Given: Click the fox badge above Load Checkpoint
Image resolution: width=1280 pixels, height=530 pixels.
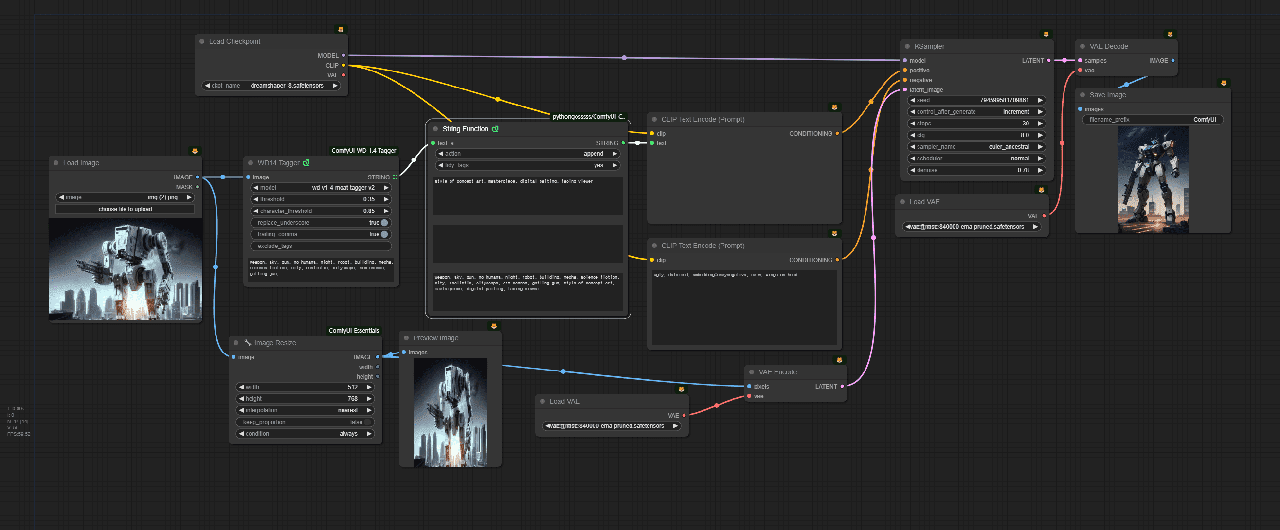Looking at the screenshot, I should pyautogui.click(x=340, y=29).
